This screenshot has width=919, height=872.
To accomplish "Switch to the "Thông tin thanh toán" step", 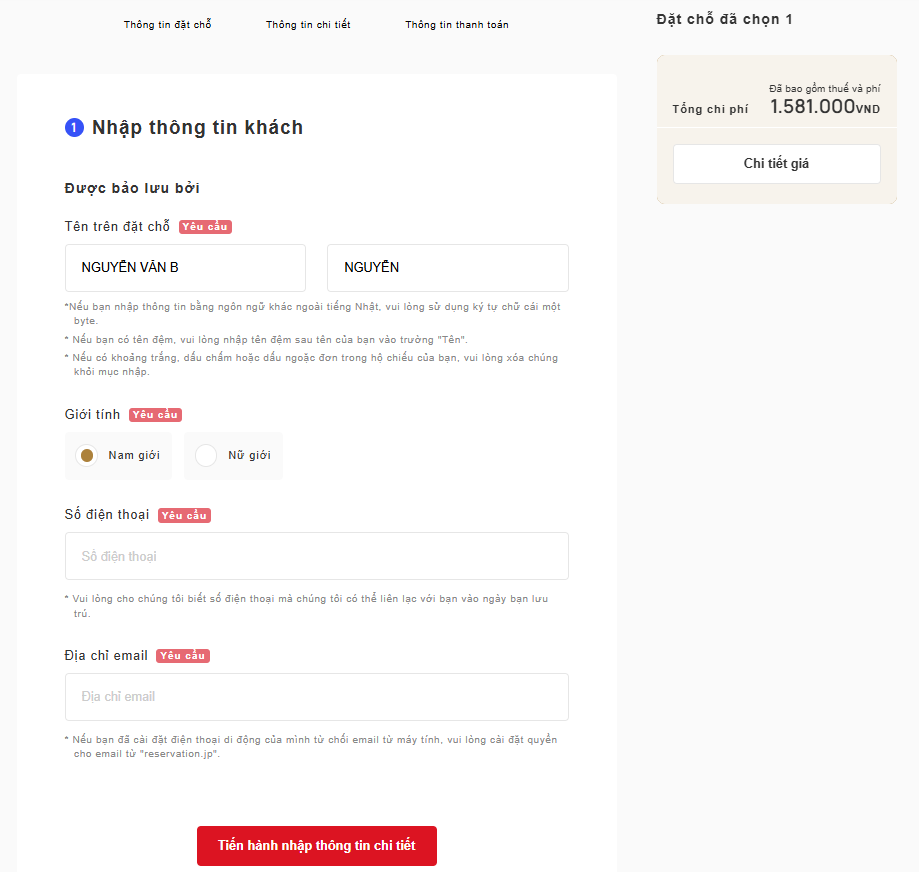I will point(456,25).
